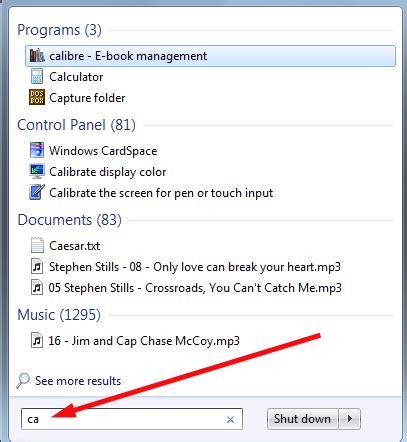Select calibre - E-book management result
Screen dimensions: 407x442
[210, 56]
